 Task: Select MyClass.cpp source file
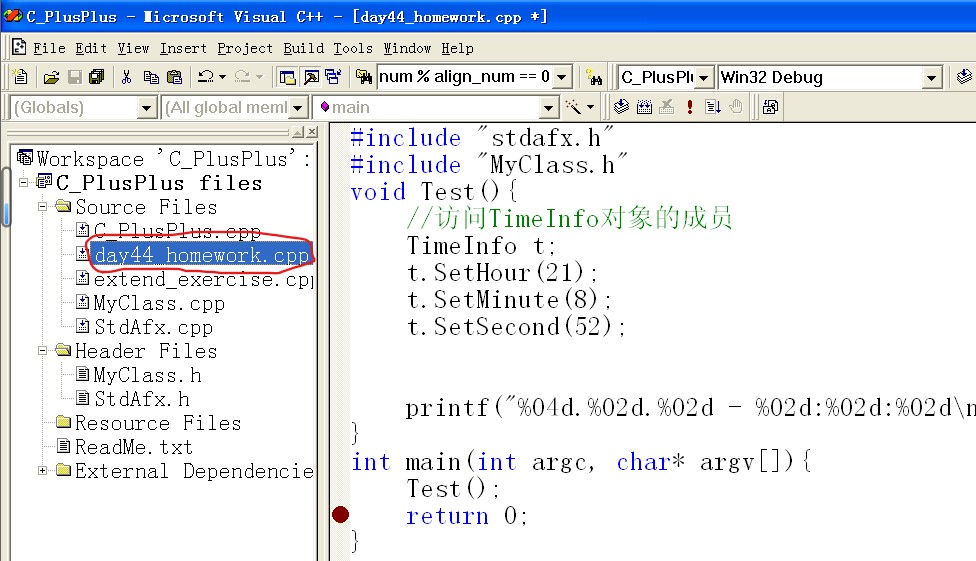159,303
